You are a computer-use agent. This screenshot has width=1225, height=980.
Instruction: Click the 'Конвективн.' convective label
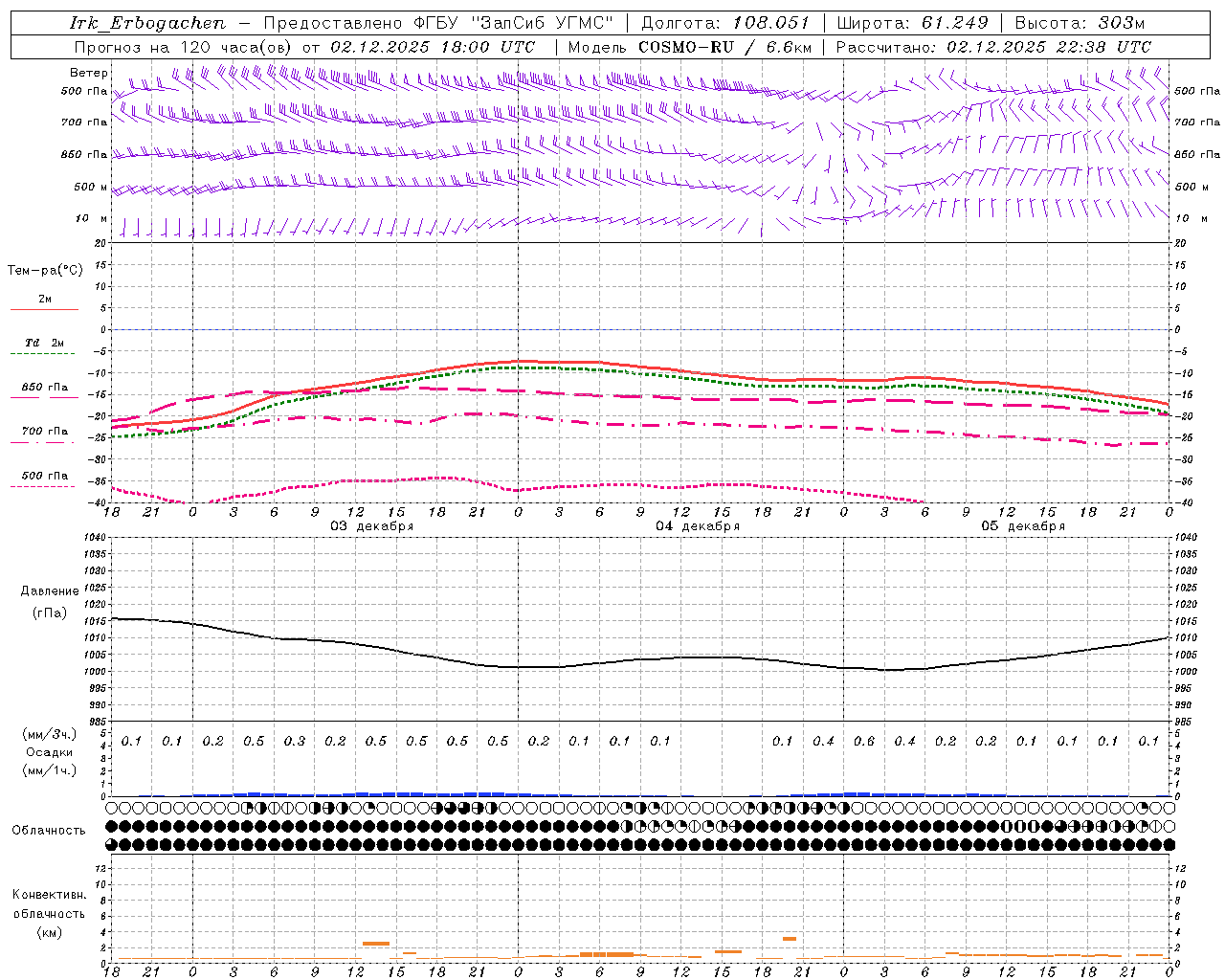click(49, 895)
